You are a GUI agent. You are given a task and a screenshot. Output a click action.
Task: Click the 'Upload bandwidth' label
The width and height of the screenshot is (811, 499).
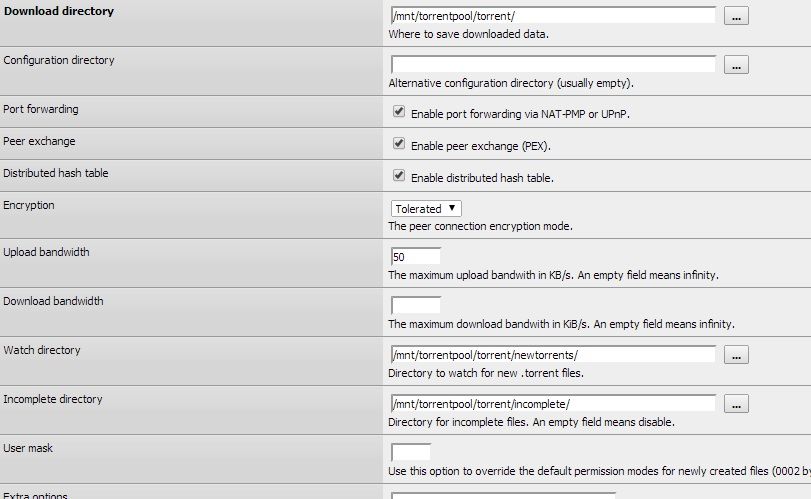pos(46,252)
